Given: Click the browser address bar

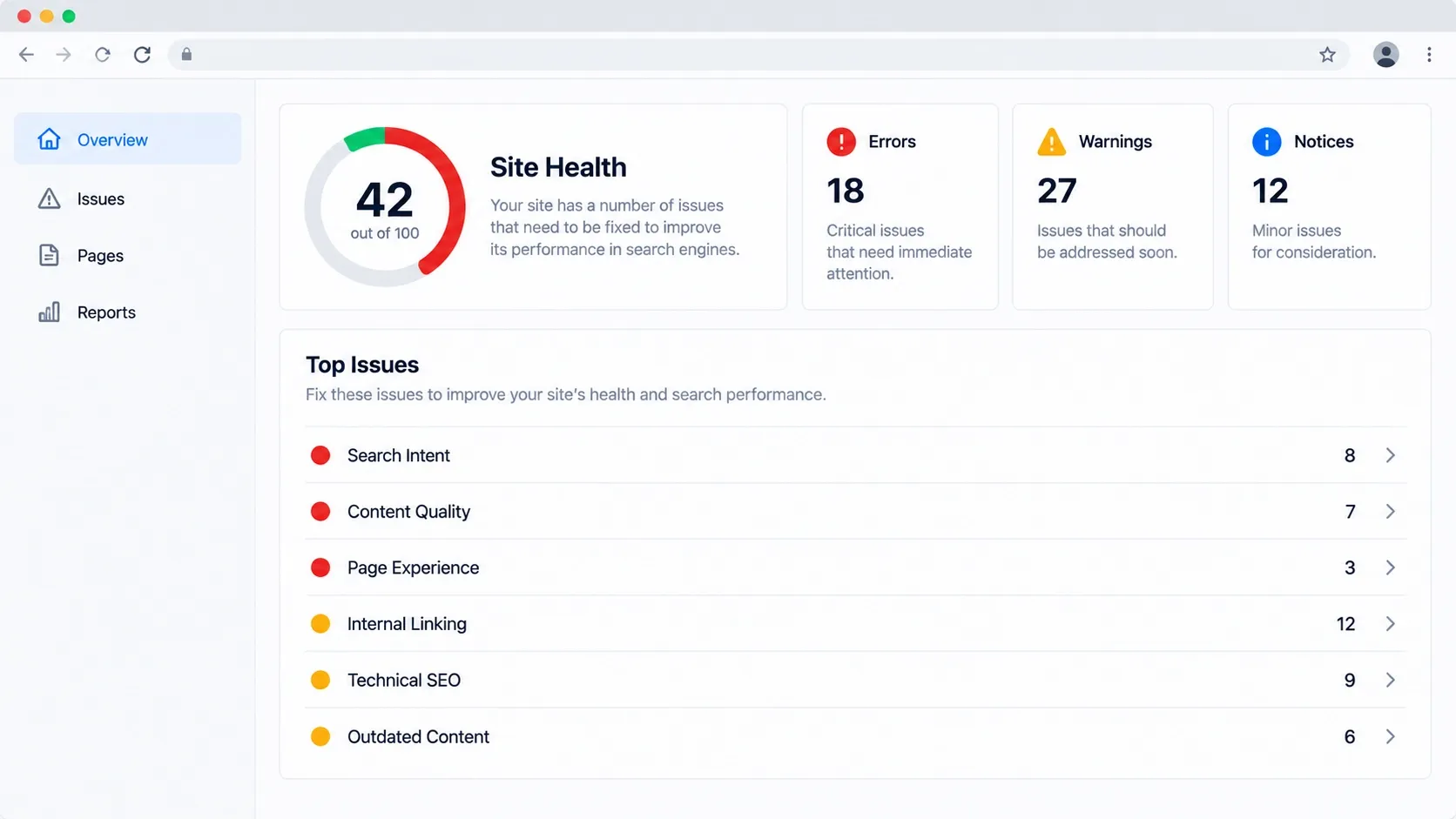Looking at the screenshot, I should (758, 55).
